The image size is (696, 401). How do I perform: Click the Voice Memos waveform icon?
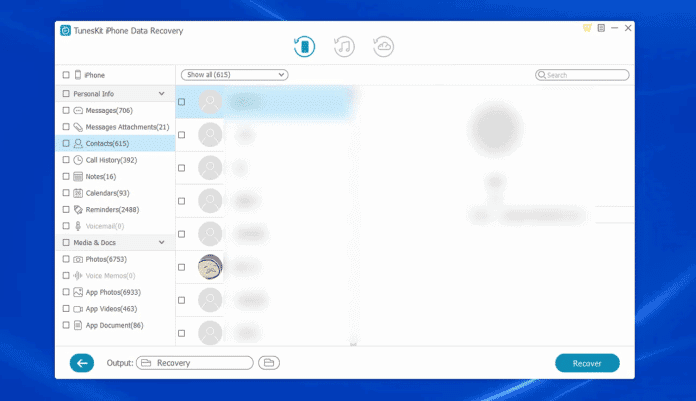tap(78, 275)
